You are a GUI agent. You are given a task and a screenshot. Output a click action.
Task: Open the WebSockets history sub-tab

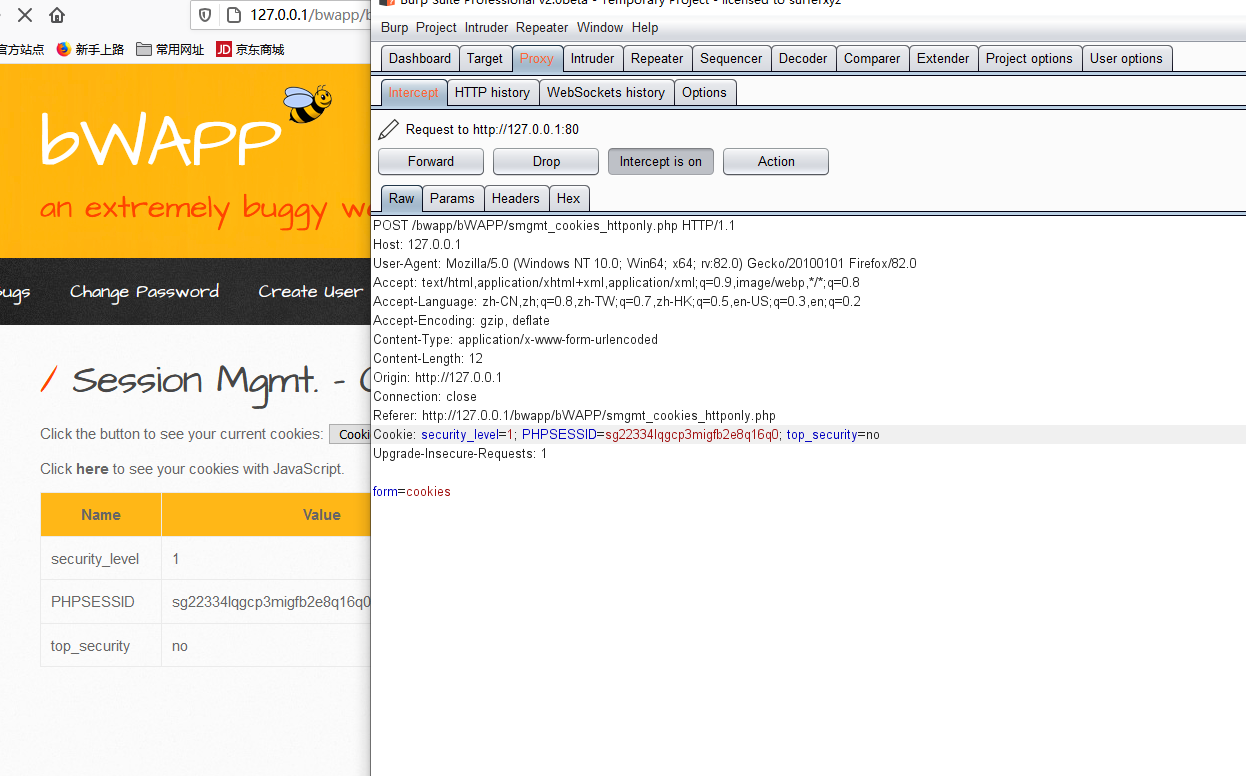[x=606, y=92]
